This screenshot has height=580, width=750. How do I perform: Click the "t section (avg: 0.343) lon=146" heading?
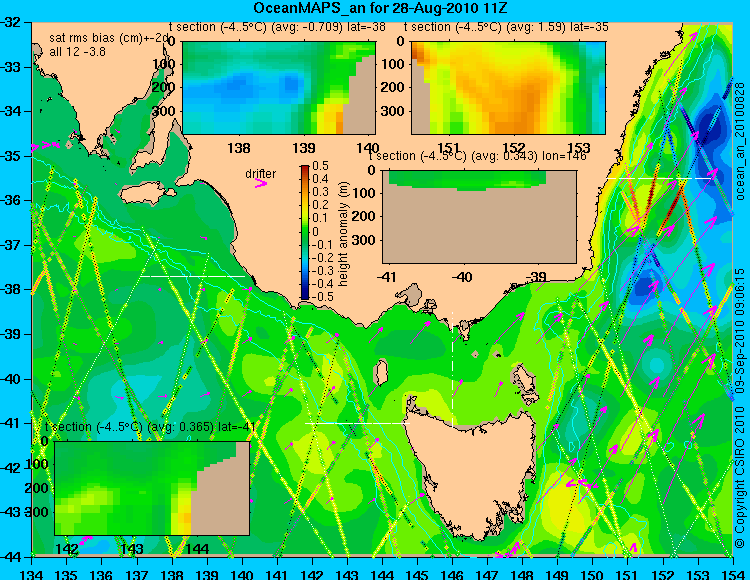[x=477, y=156]
